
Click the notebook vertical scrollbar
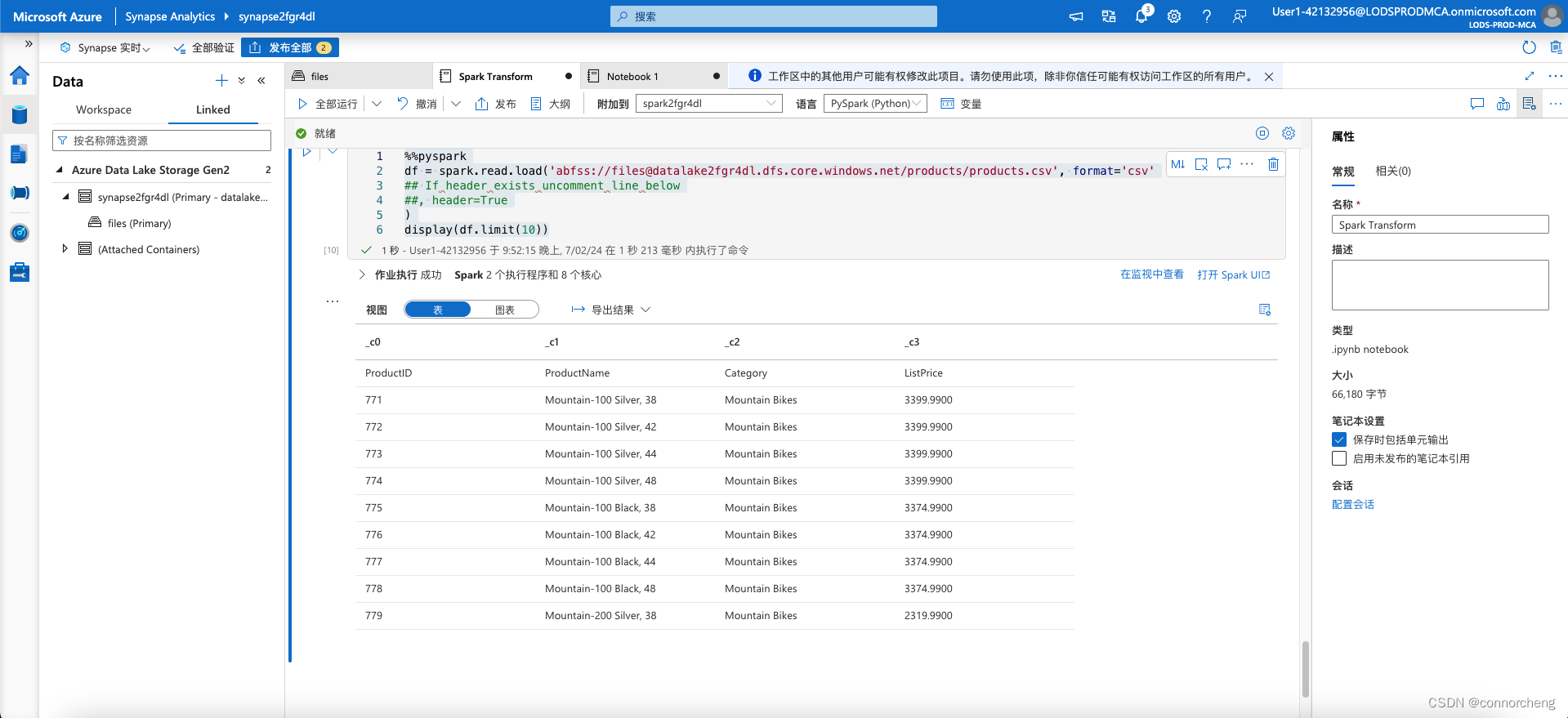coord(1306,668)
